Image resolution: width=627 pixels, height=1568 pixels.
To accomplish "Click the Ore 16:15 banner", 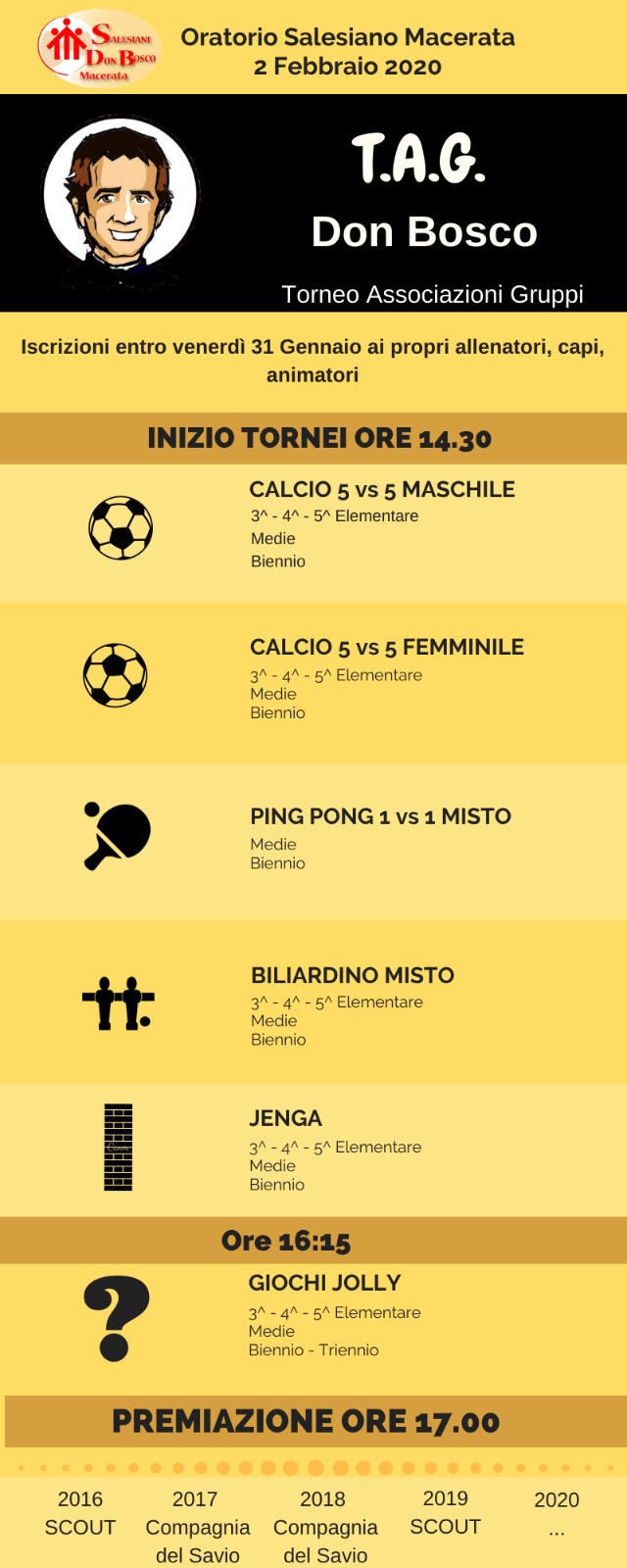I will tap(313, 1241).
